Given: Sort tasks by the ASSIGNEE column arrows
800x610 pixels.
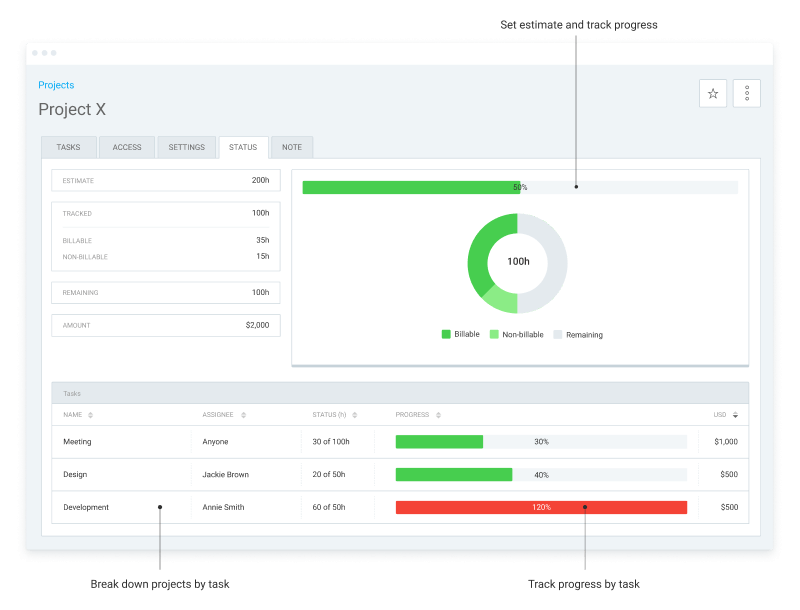Looking at the screenshot, I should (243, 415).
